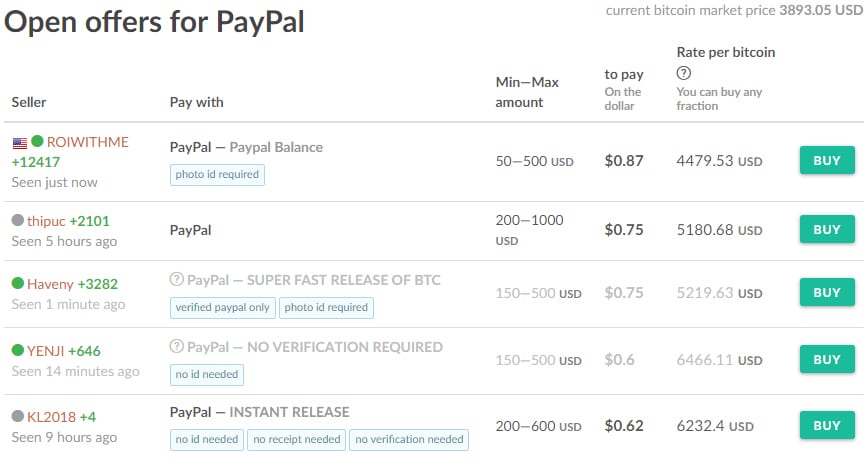
Task: Click the US flag icon beside ROIWITHME
Action: pos(19,142)
